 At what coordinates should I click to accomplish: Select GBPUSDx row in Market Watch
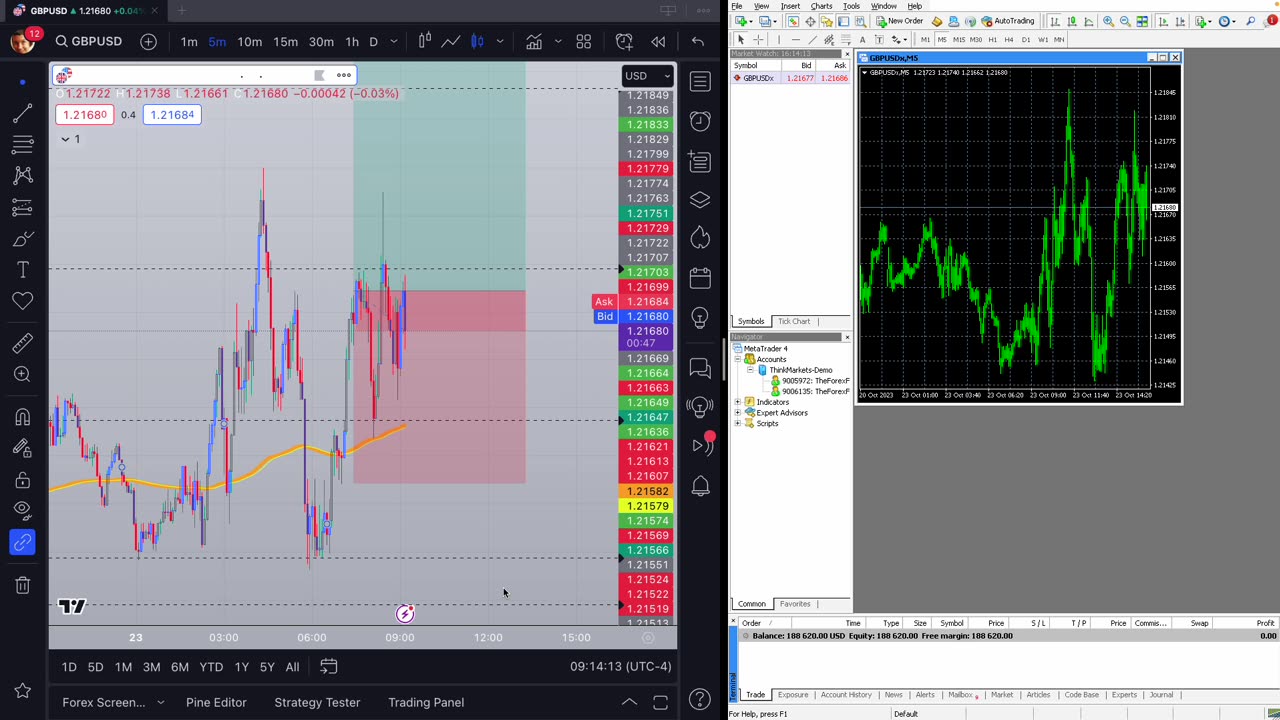tap(791, 78)
